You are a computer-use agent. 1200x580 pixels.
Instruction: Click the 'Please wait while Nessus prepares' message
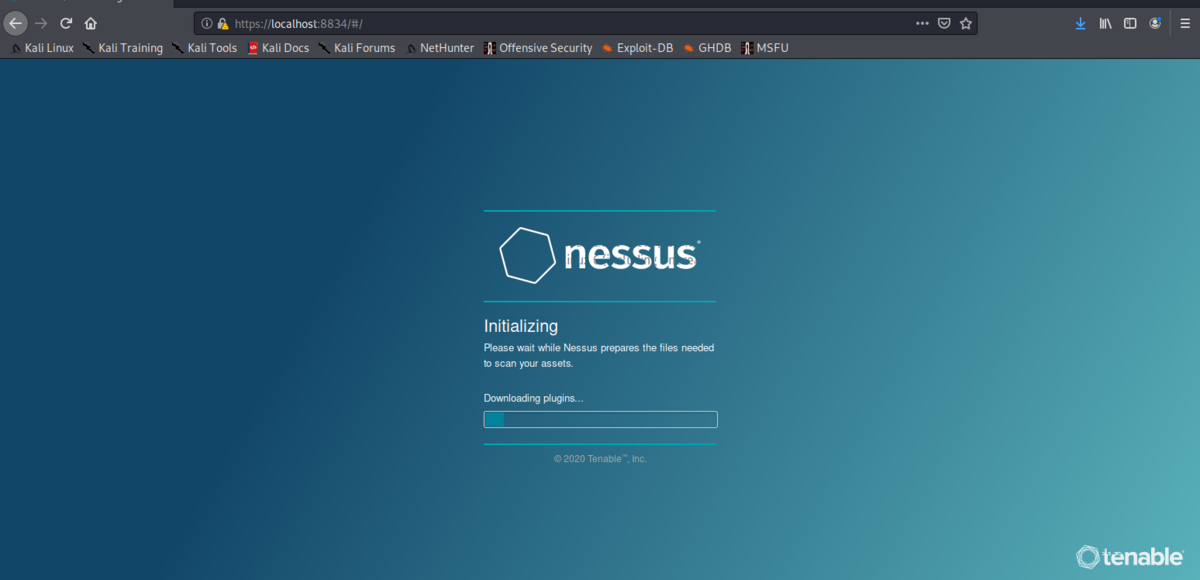click(599, 356)
